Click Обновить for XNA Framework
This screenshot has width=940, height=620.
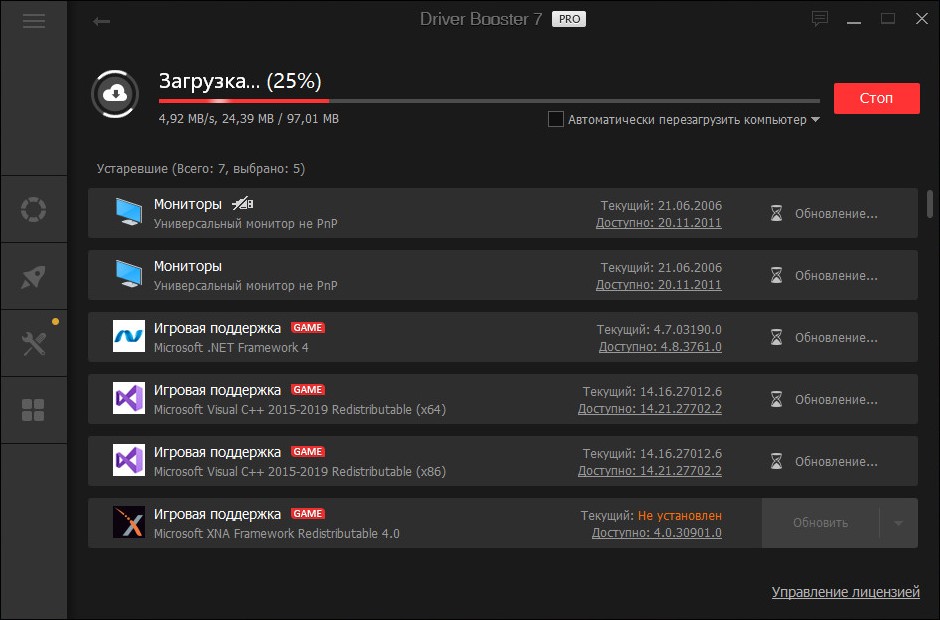point(820,523)
